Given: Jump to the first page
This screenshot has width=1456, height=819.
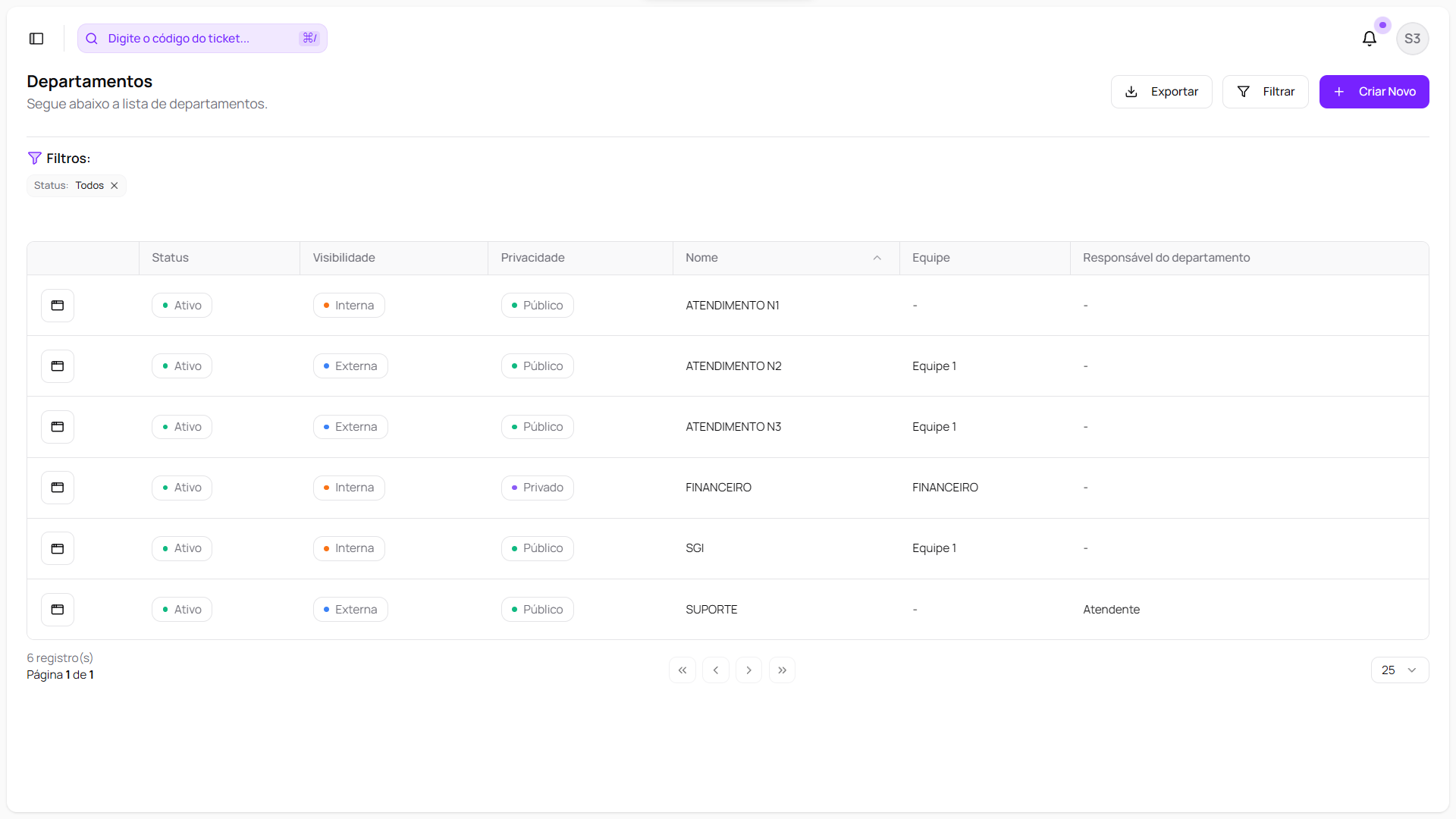Looking at the screenshot, I should (x=682, y=670).
